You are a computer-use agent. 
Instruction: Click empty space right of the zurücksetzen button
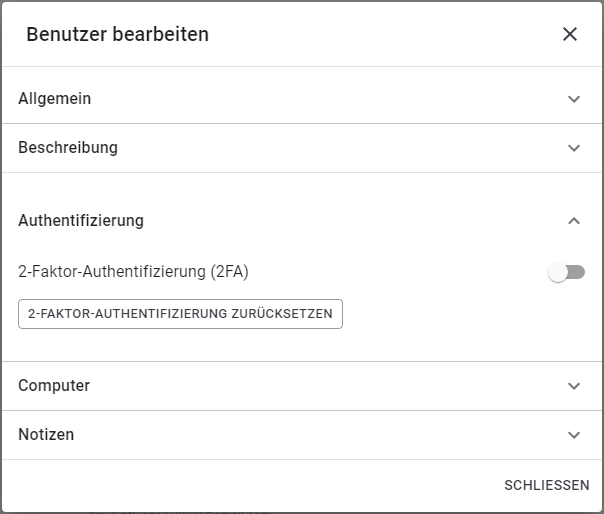(x=460, y=314)
